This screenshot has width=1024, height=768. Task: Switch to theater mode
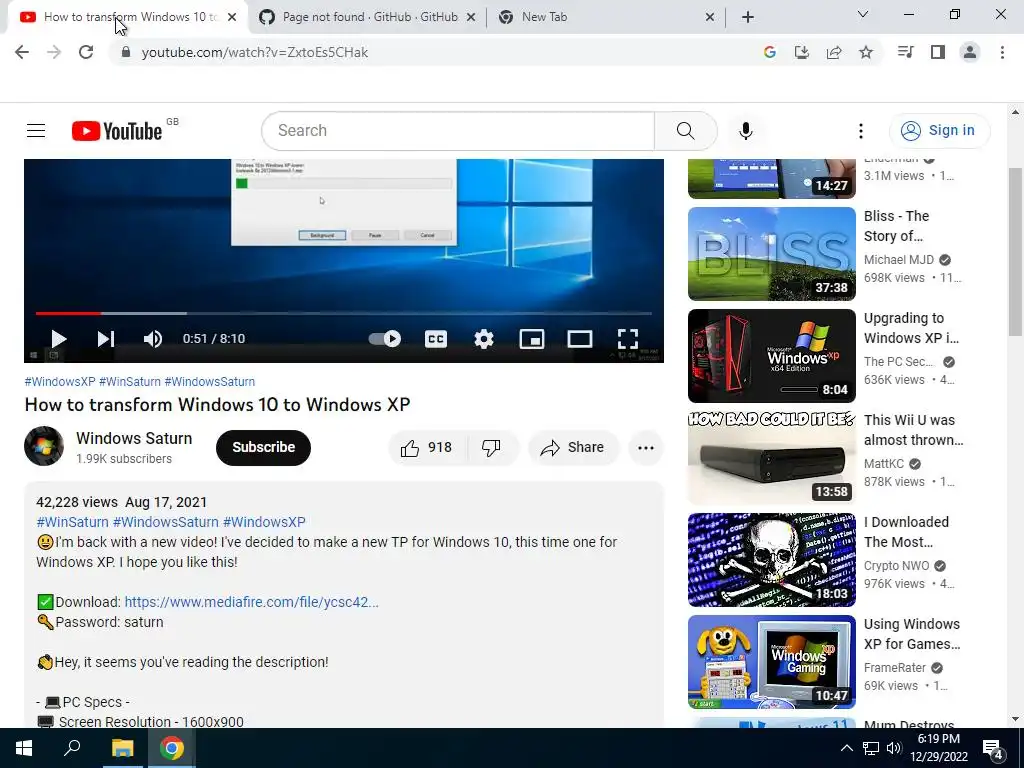tap(580, 339)
